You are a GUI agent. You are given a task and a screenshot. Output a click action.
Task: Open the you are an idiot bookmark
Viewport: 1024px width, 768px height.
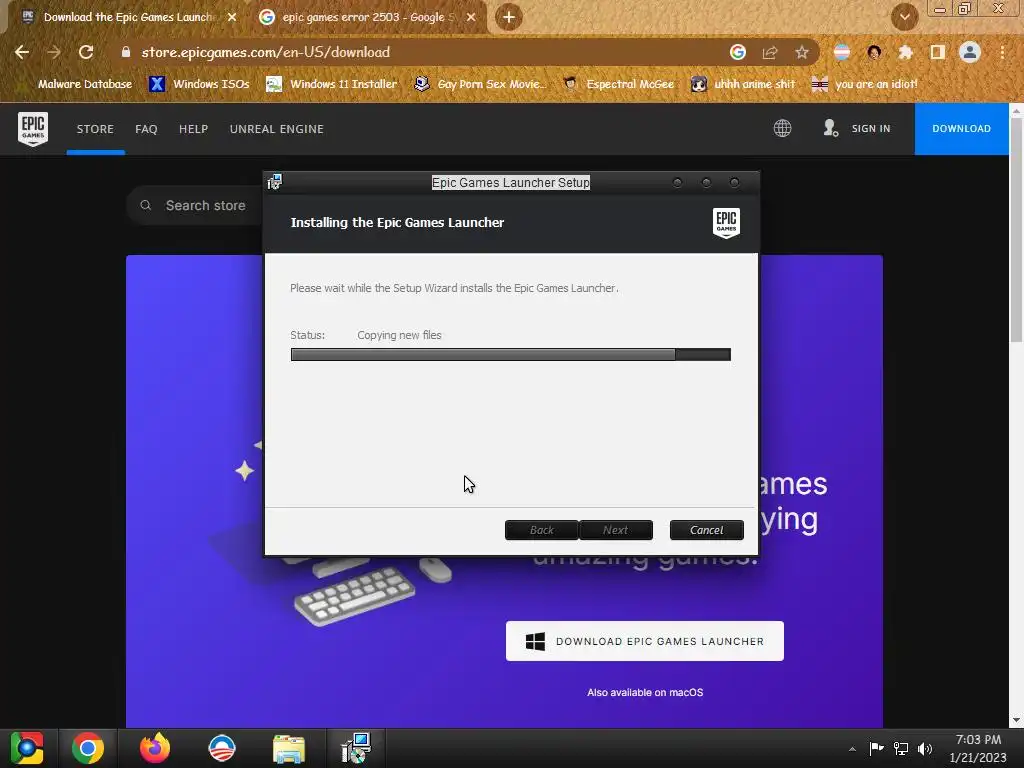pos(865,84)
